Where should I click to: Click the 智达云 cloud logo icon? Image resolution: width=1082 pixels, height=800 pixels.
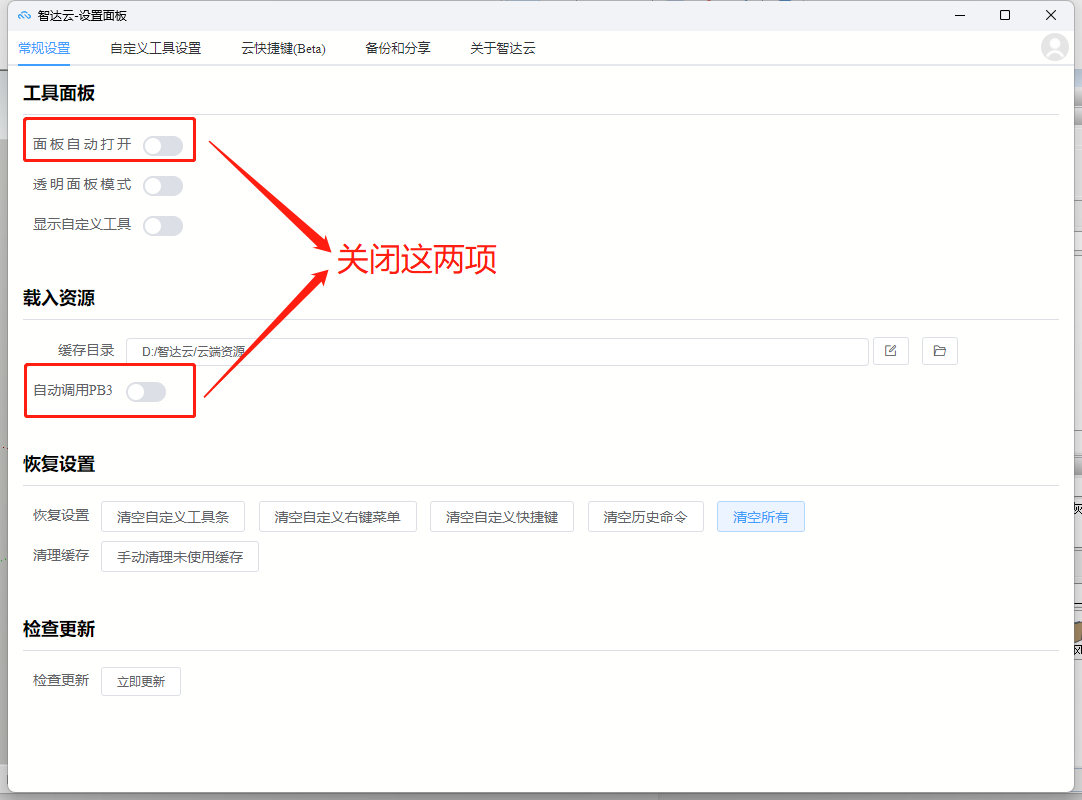pyautogui.click(x=24, y=15)
